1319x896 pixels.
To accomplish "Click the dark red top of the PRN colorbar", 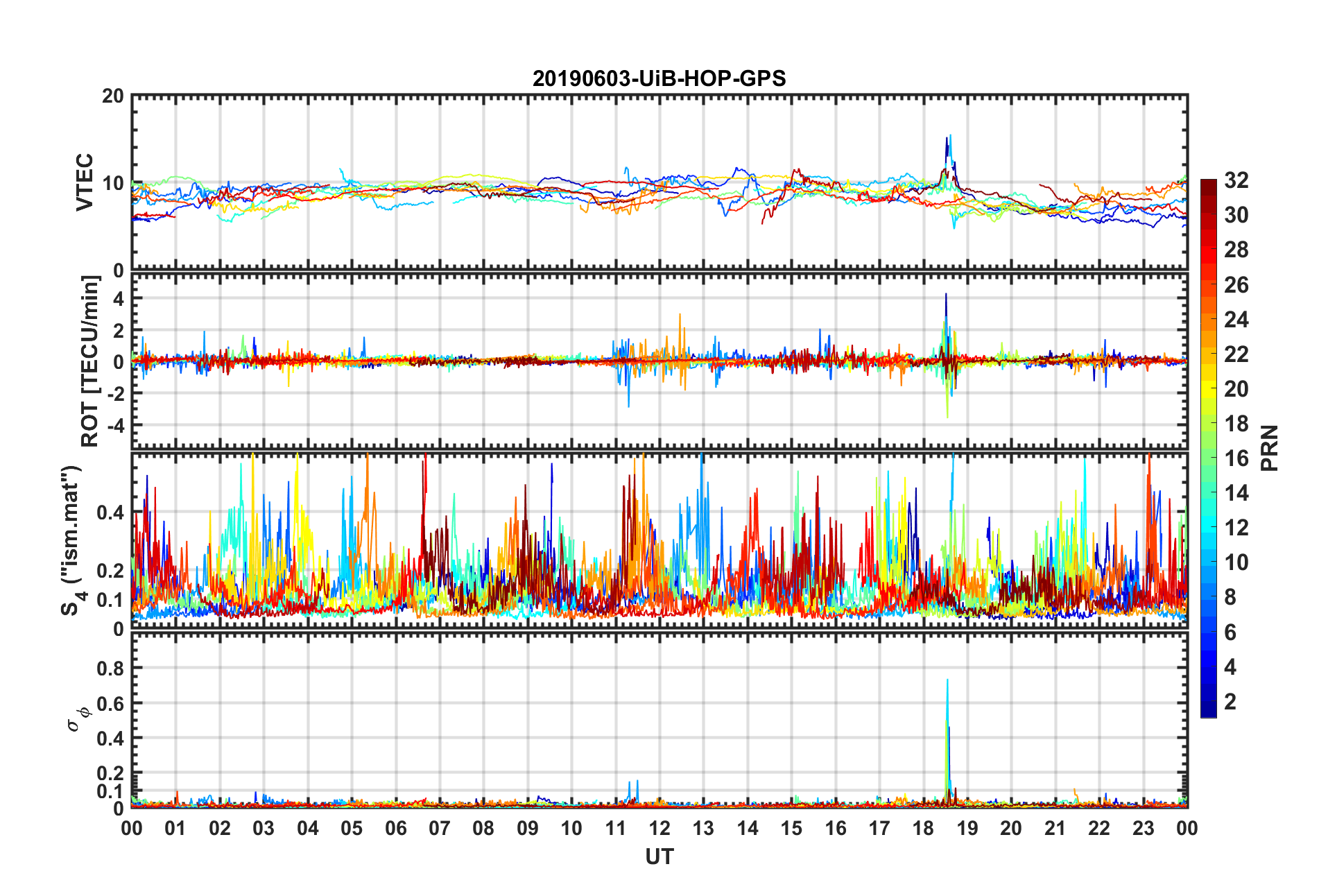I will point(1208,185).
